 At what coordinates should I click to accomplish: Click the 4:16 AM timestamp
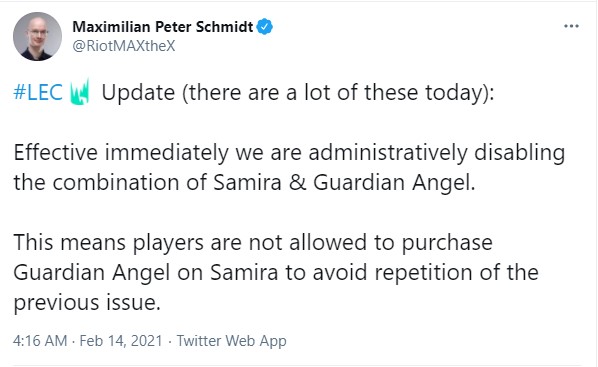(x=40, y=341)
